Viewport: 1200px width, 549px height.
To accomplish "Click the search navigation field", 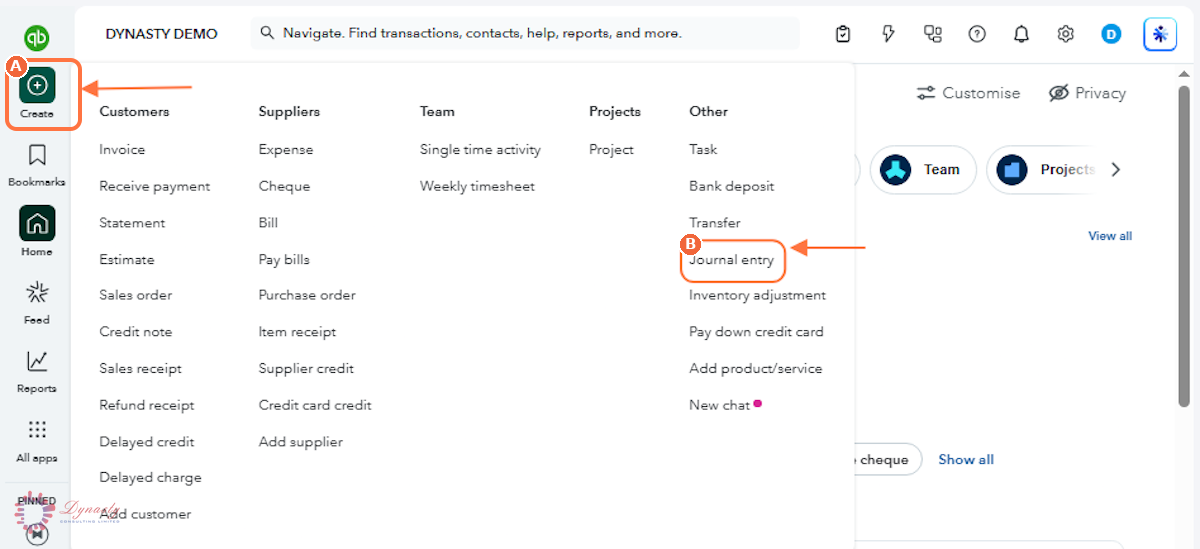I will tap(525, 33).
